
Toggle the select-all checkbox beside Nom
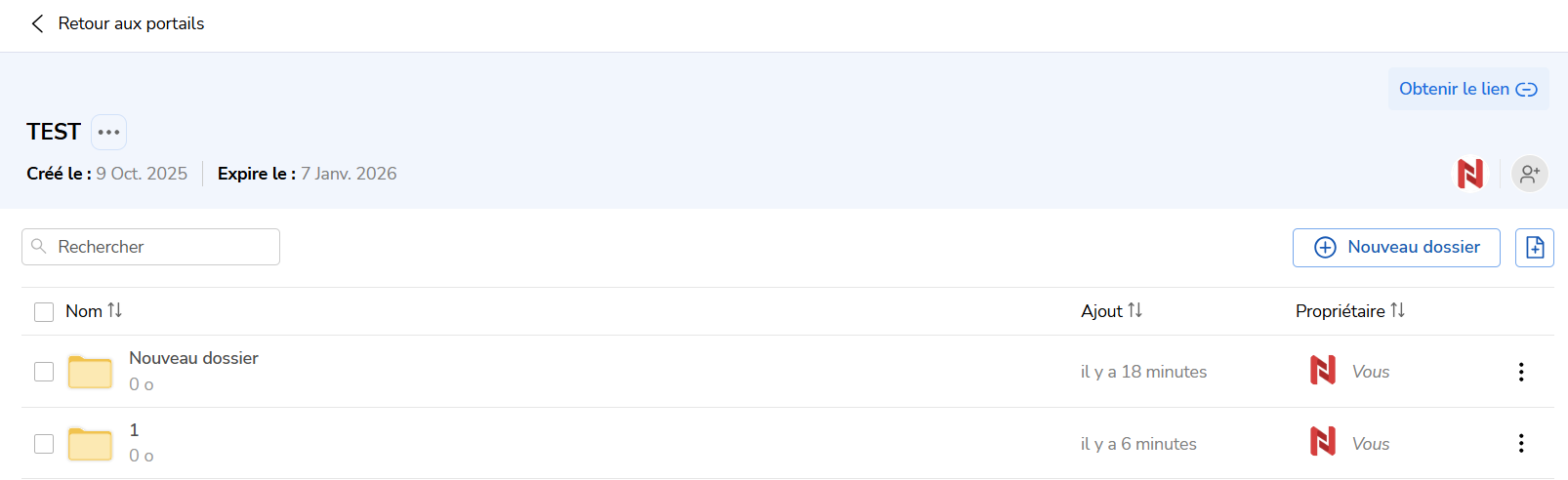(44, 312)
